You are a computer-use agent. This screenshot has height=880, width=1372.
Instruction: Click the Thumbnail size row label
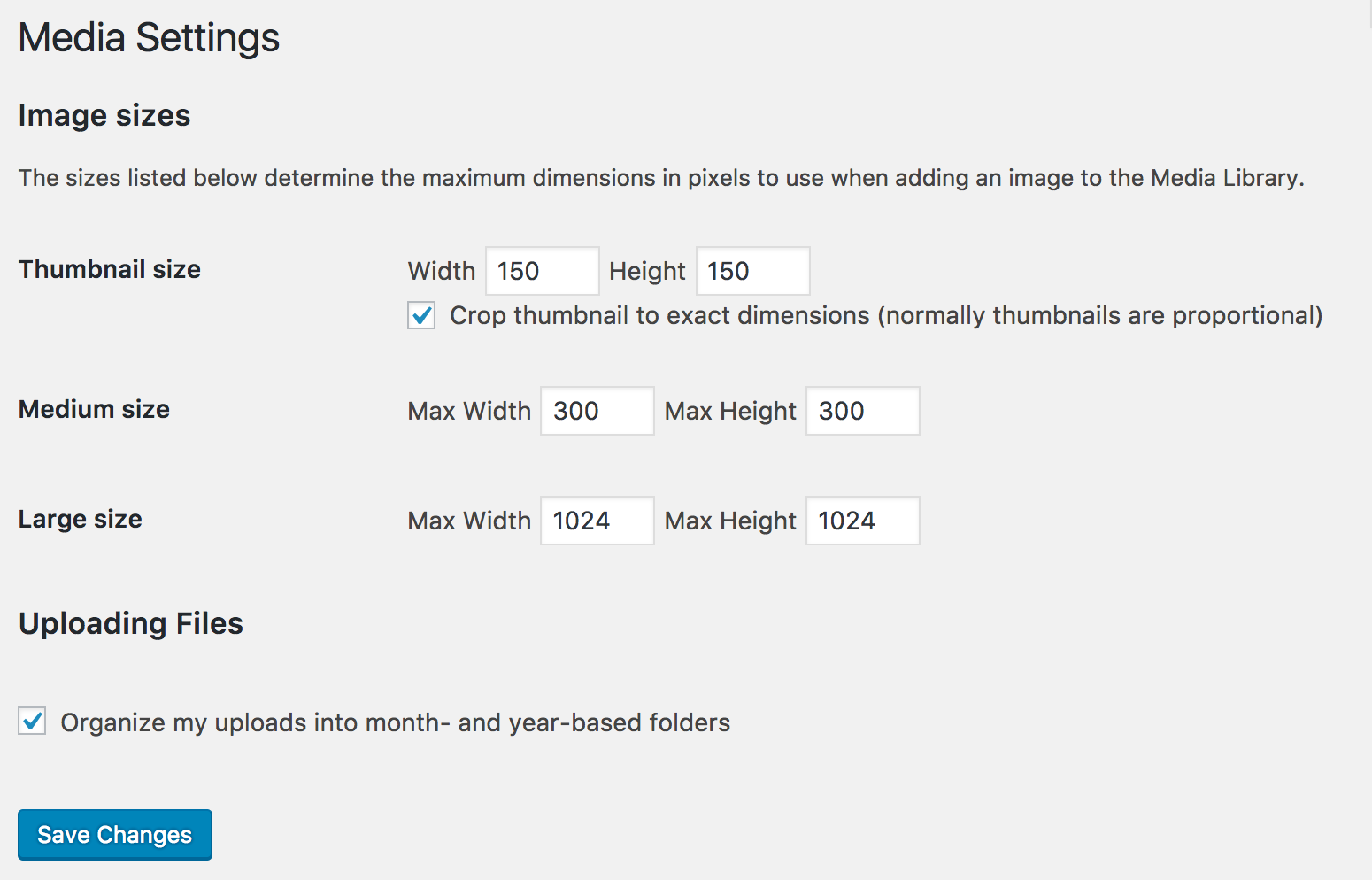110,269
